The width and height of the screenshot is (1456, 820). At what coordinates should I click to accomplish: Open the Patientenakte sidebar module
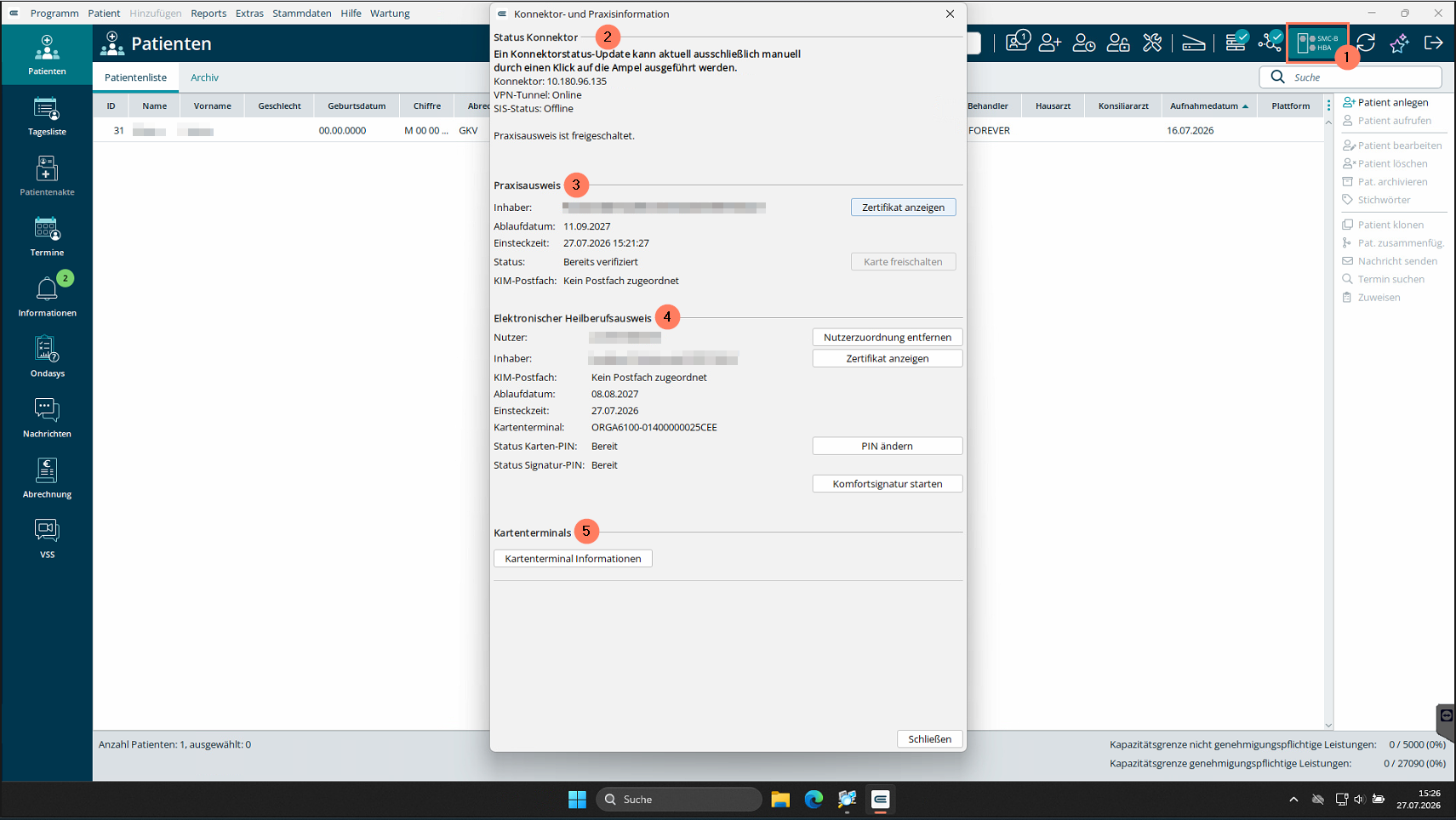click(x=47, y=176)
